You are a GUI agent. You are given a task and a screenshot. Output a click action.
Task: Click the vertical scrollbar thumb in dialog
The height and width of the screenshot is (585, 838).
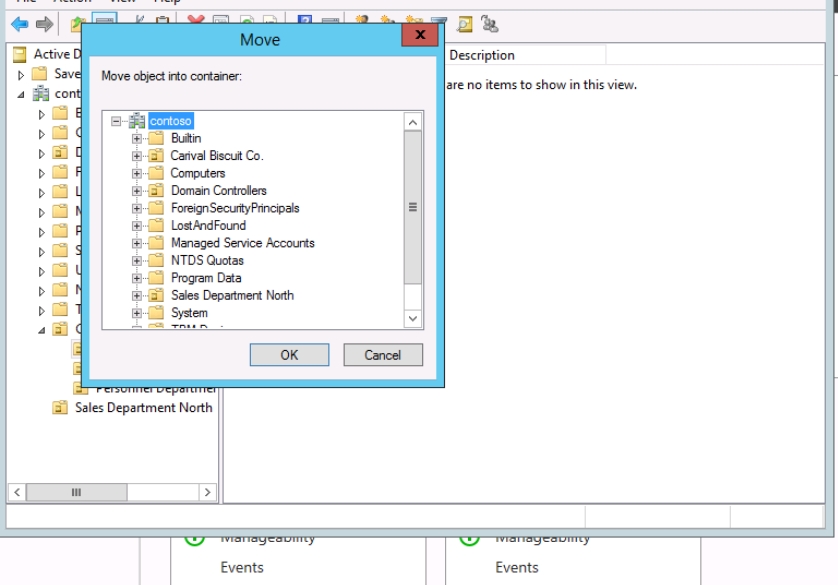pyautogui.click(x=413, y=207)
